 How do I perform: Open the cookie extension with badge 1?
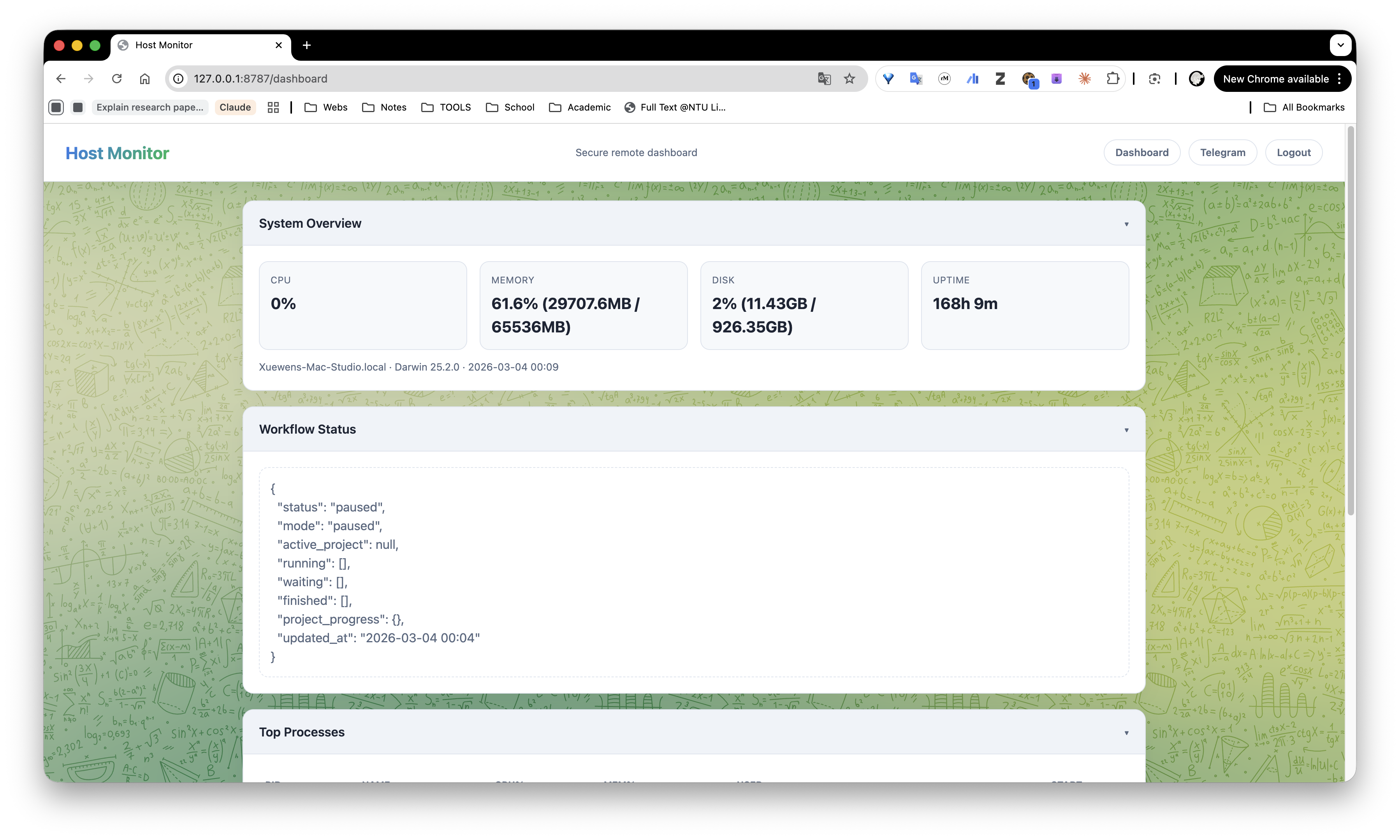1029,79
